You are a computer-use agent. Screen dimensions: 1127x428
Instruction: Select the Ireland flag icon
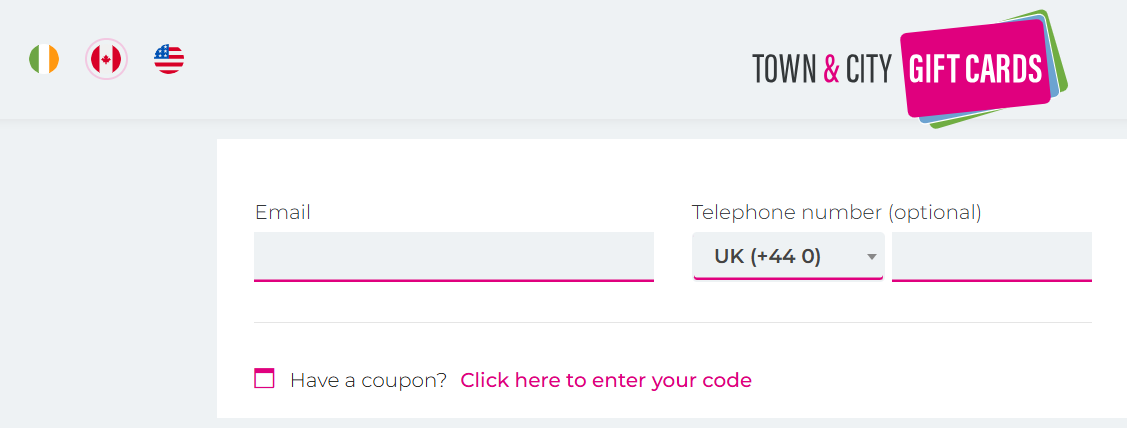(x=44, y=59)
